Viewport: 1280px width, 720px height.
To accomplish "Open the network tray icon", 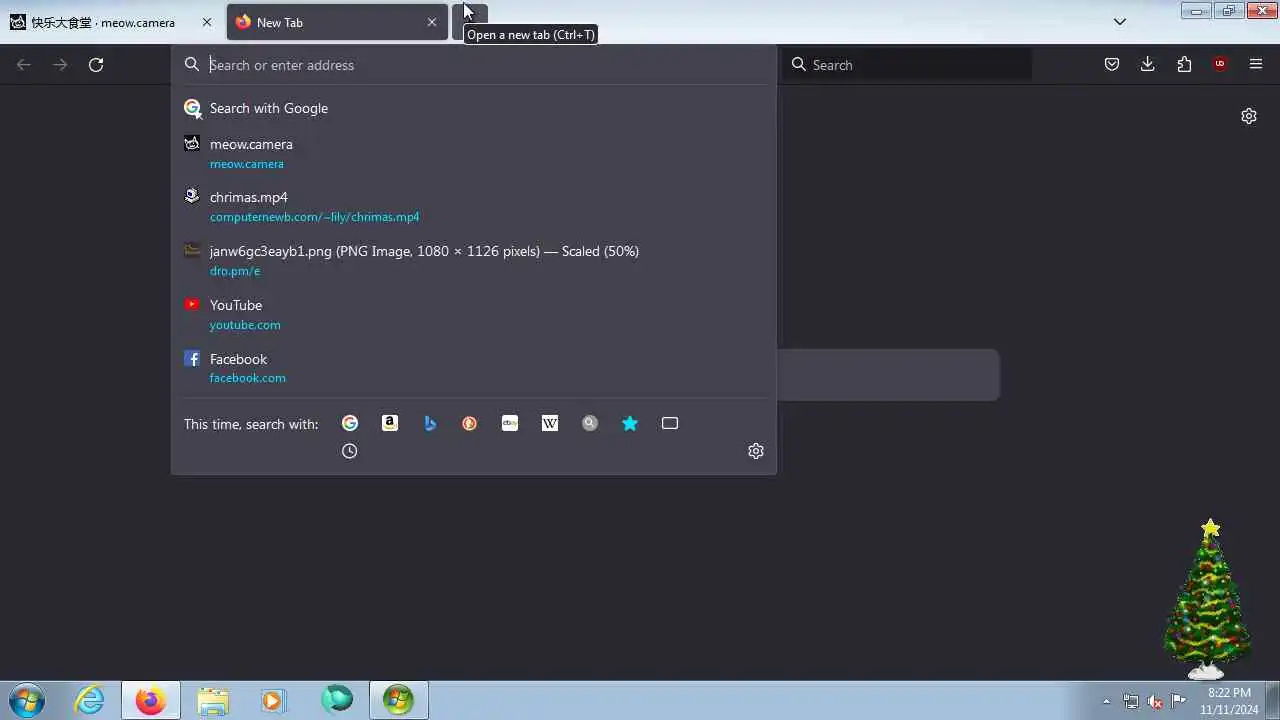I will tap(1131, 701).
